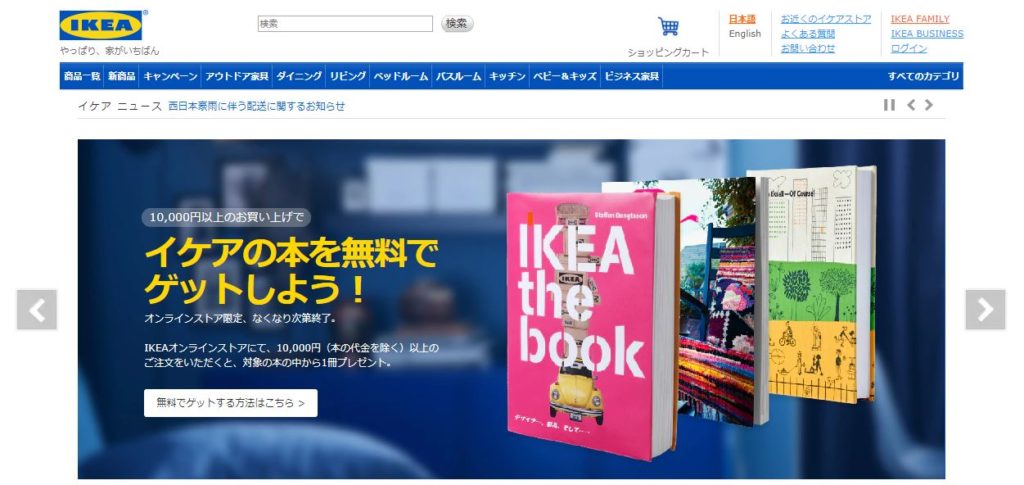Advance to next carousel slide
1024x485 pixels.
[985, 309]
